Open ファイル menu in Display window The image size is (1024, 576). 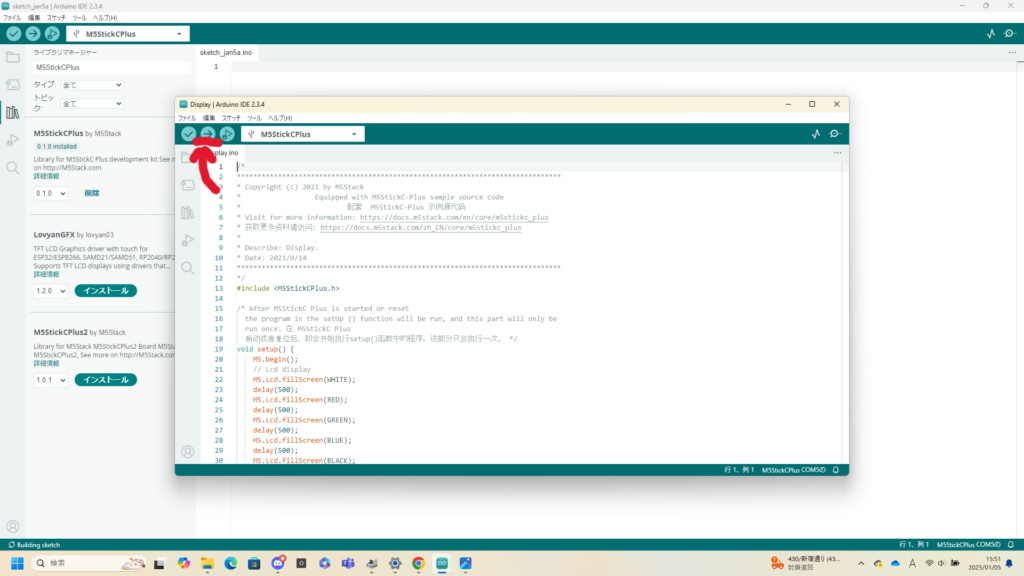point(187,118)
